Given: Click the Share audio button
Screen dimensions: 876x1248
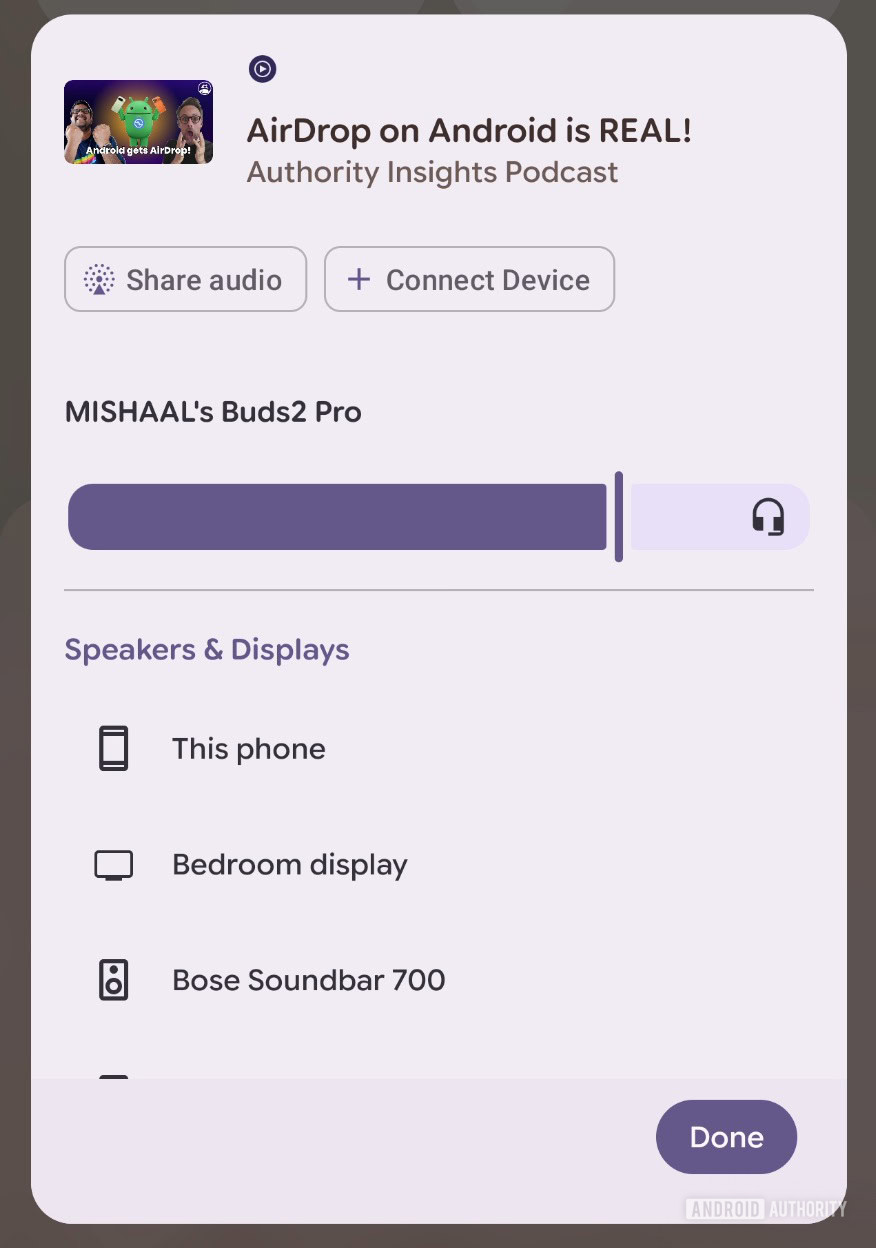Looking at the screenshot, I should coord(185,279).
